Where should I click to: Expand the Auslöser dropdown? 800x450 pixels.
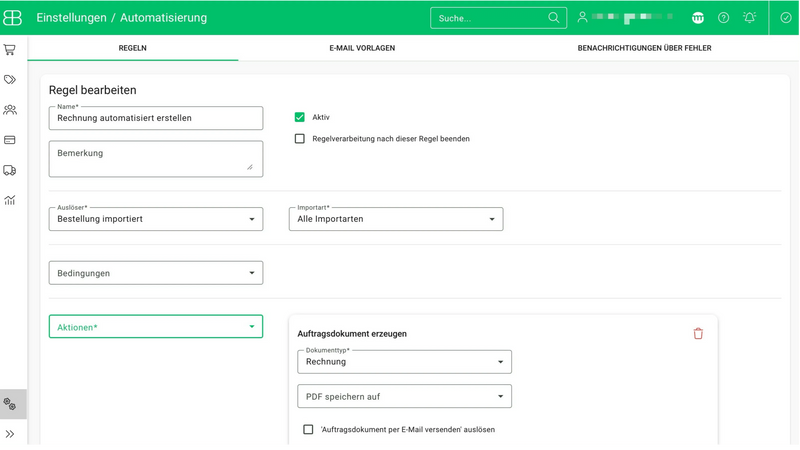click(156, 219)
